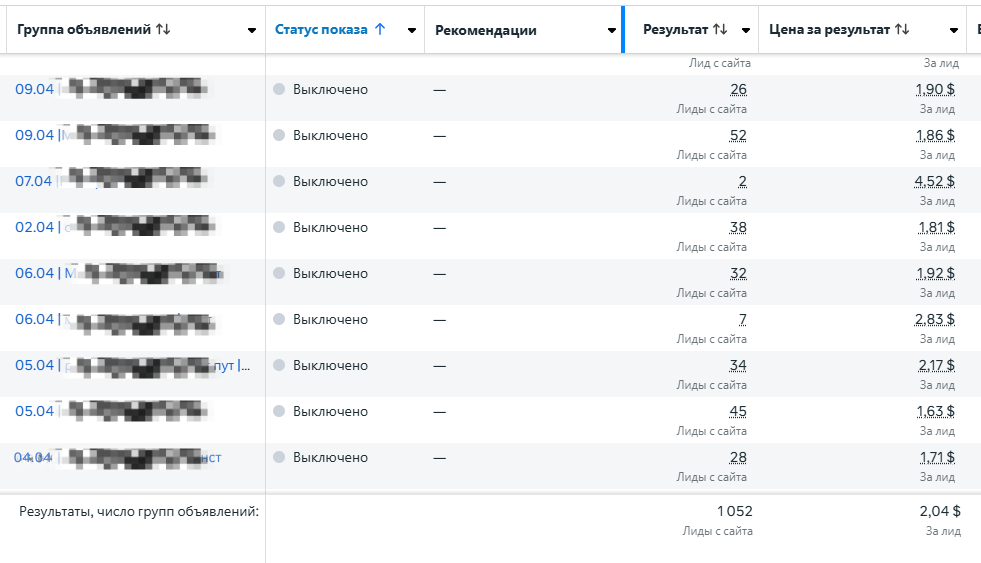981x563 pixels.
Task: Click status dot of 07.04 row
Action: pyautogui.click(x=279, y=181)
